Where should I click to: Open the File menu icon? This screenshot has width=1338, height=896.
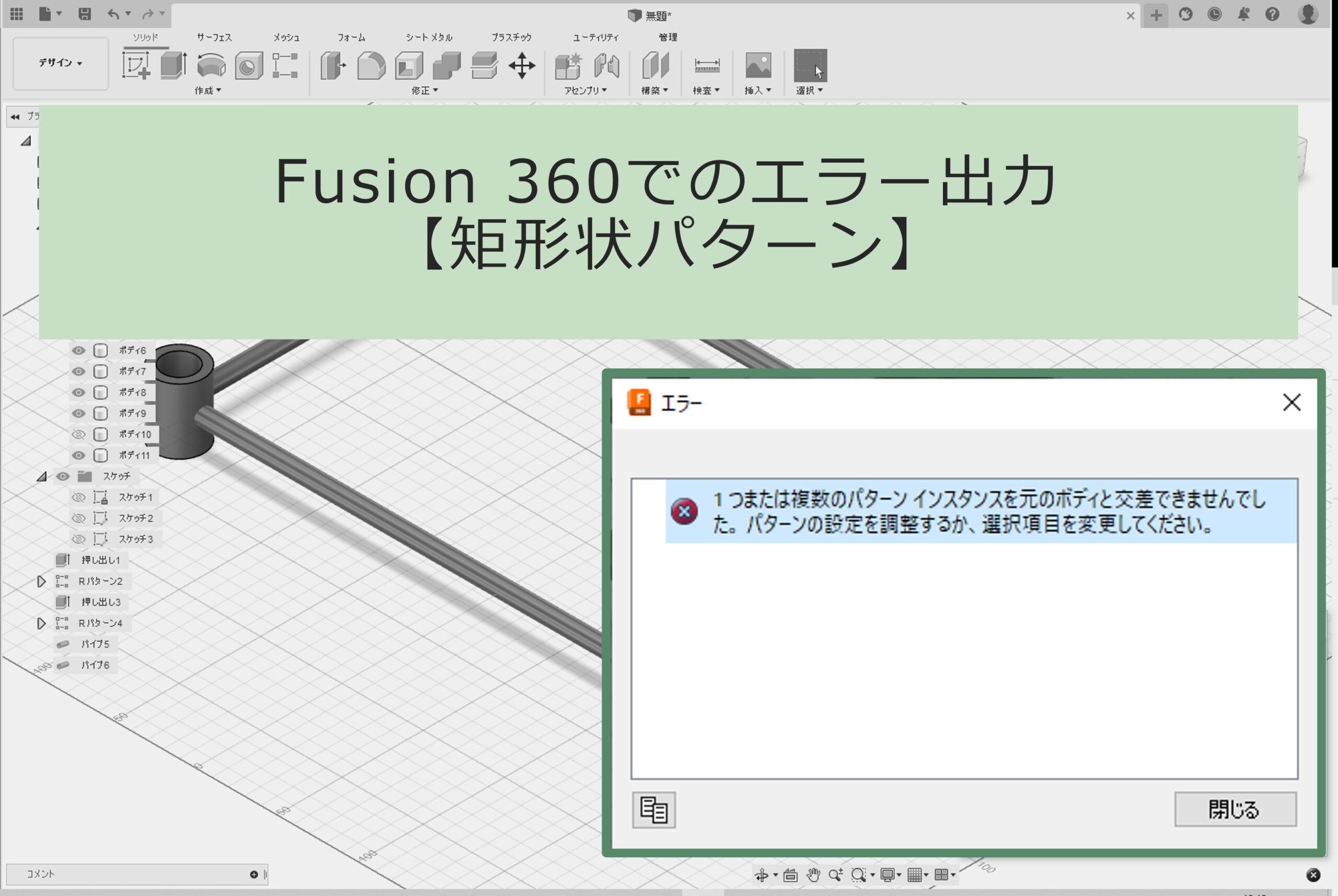point(45,14)
